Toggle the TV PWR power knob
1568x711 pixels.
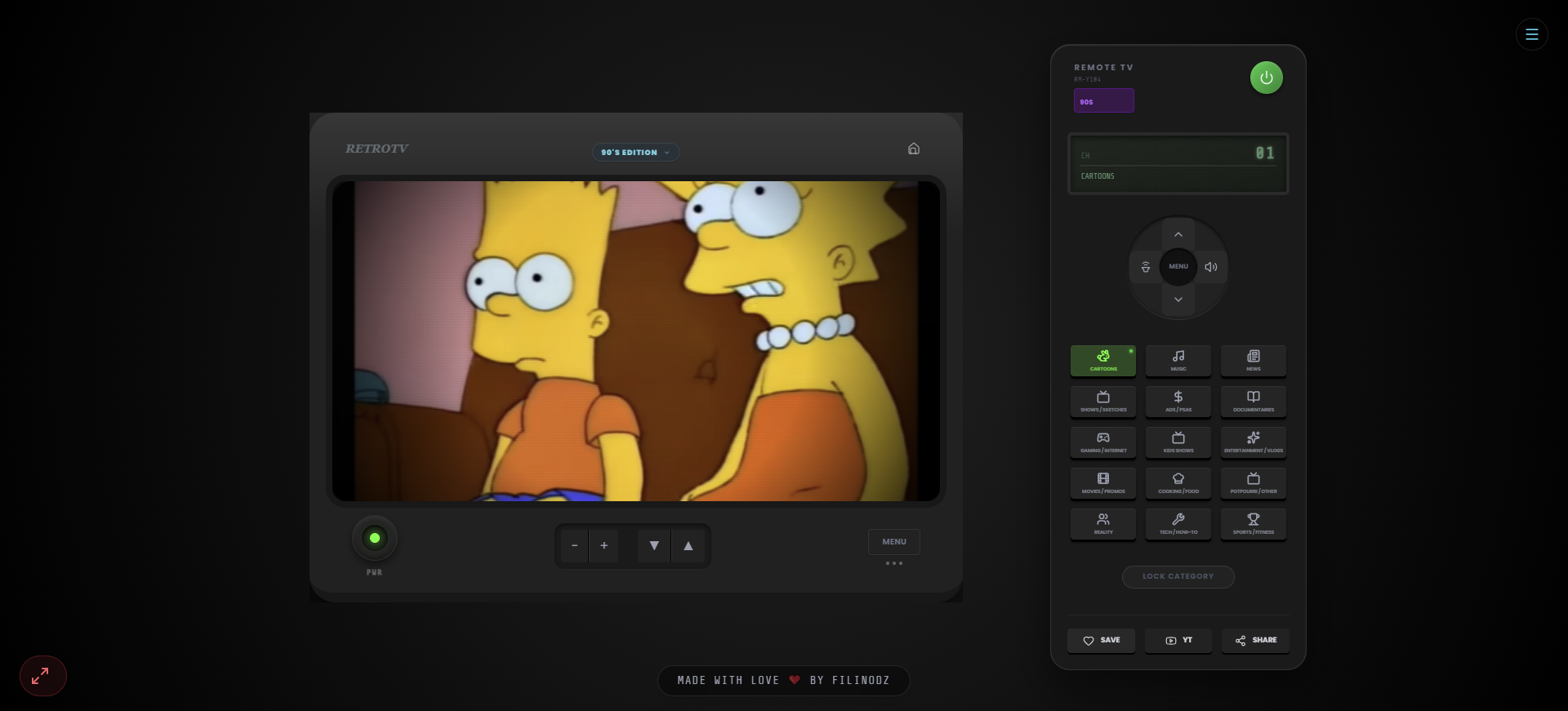pyautogui.click(x=375, y=538)
